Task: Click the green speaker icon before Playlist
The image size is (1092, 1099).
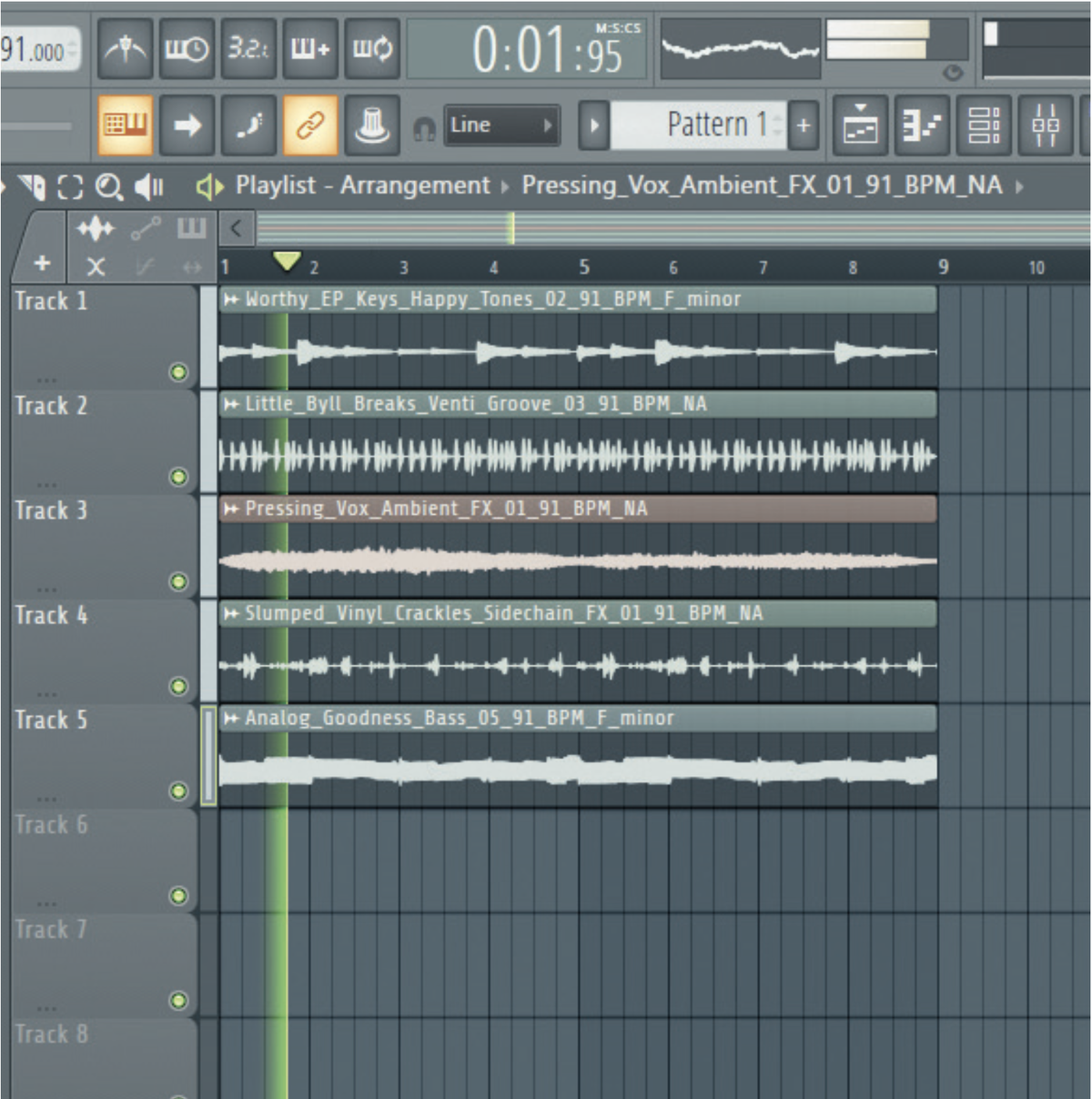Action: 209,187
